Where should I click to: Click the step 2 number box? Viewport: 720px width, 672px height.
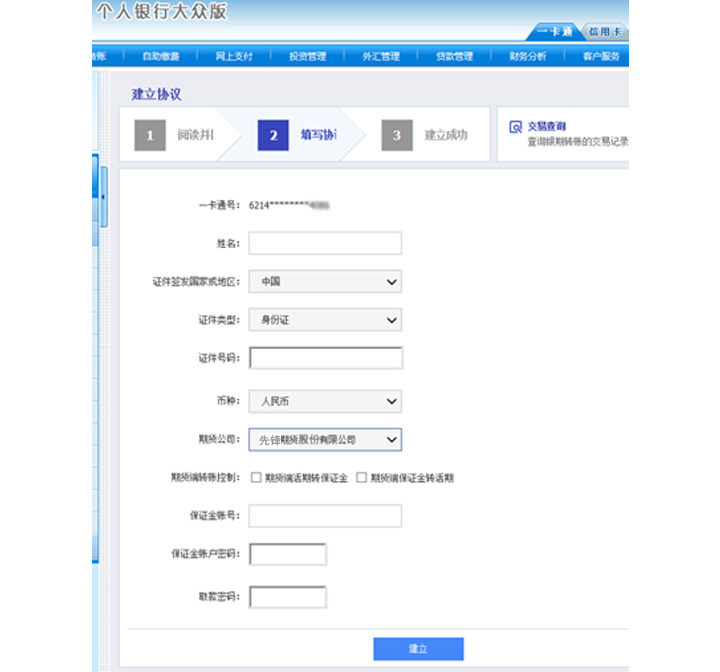[273, 135]
